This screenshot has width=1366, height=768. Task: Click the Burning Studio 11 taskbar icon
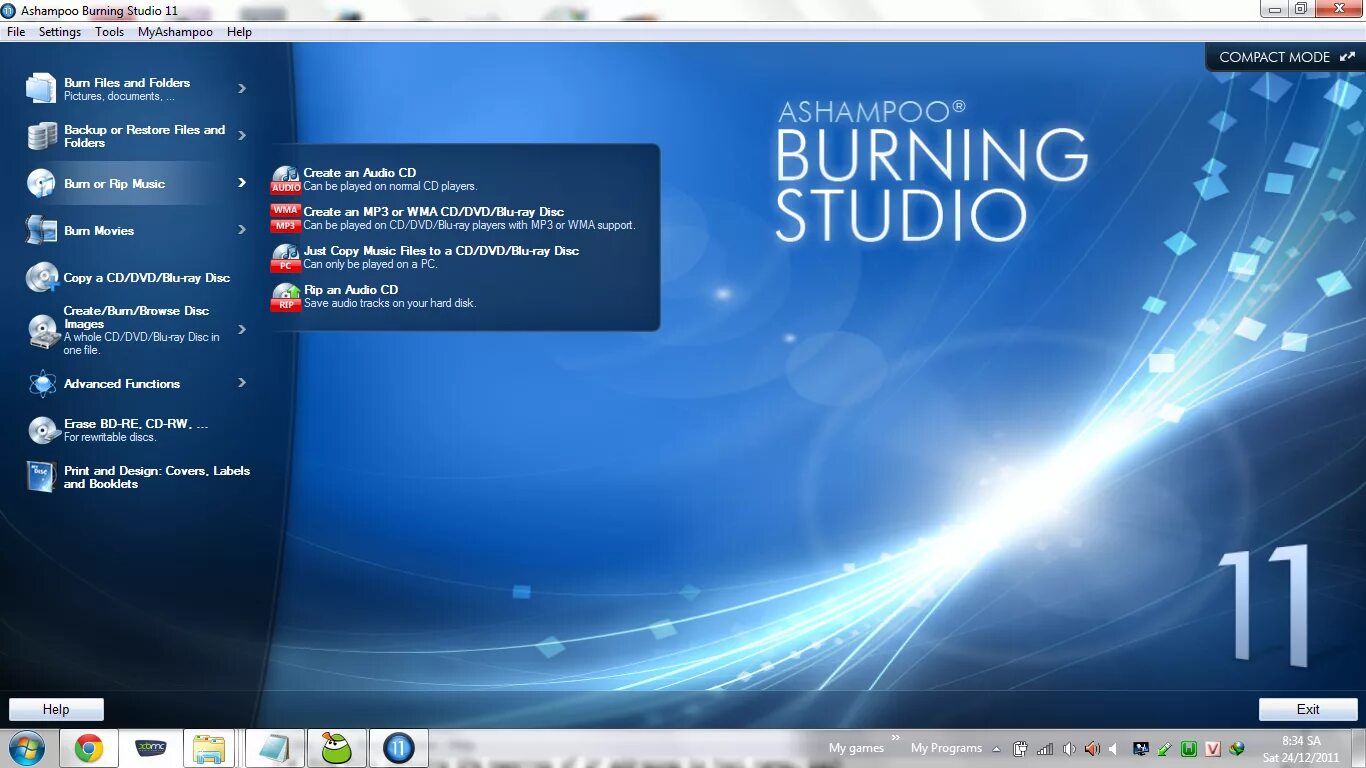pyautogui.click(x=398, y=748)
